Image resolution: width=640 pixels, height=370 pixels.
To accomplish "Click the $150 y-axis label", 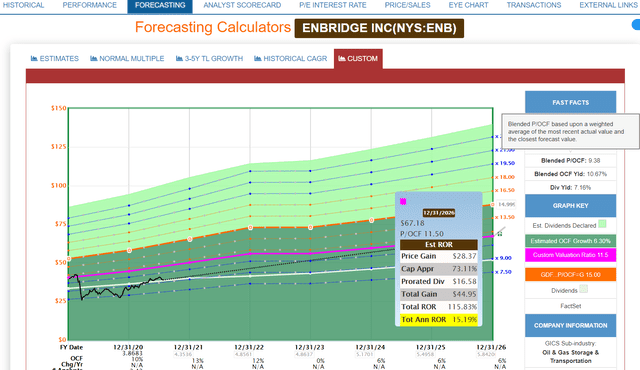I will click(58, 108).
